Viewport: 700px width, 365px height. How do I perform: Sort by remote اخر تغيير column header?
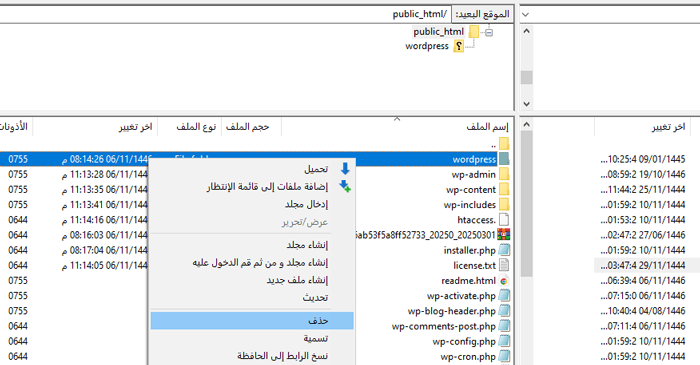pyautogui.click(x=95, y=127)
